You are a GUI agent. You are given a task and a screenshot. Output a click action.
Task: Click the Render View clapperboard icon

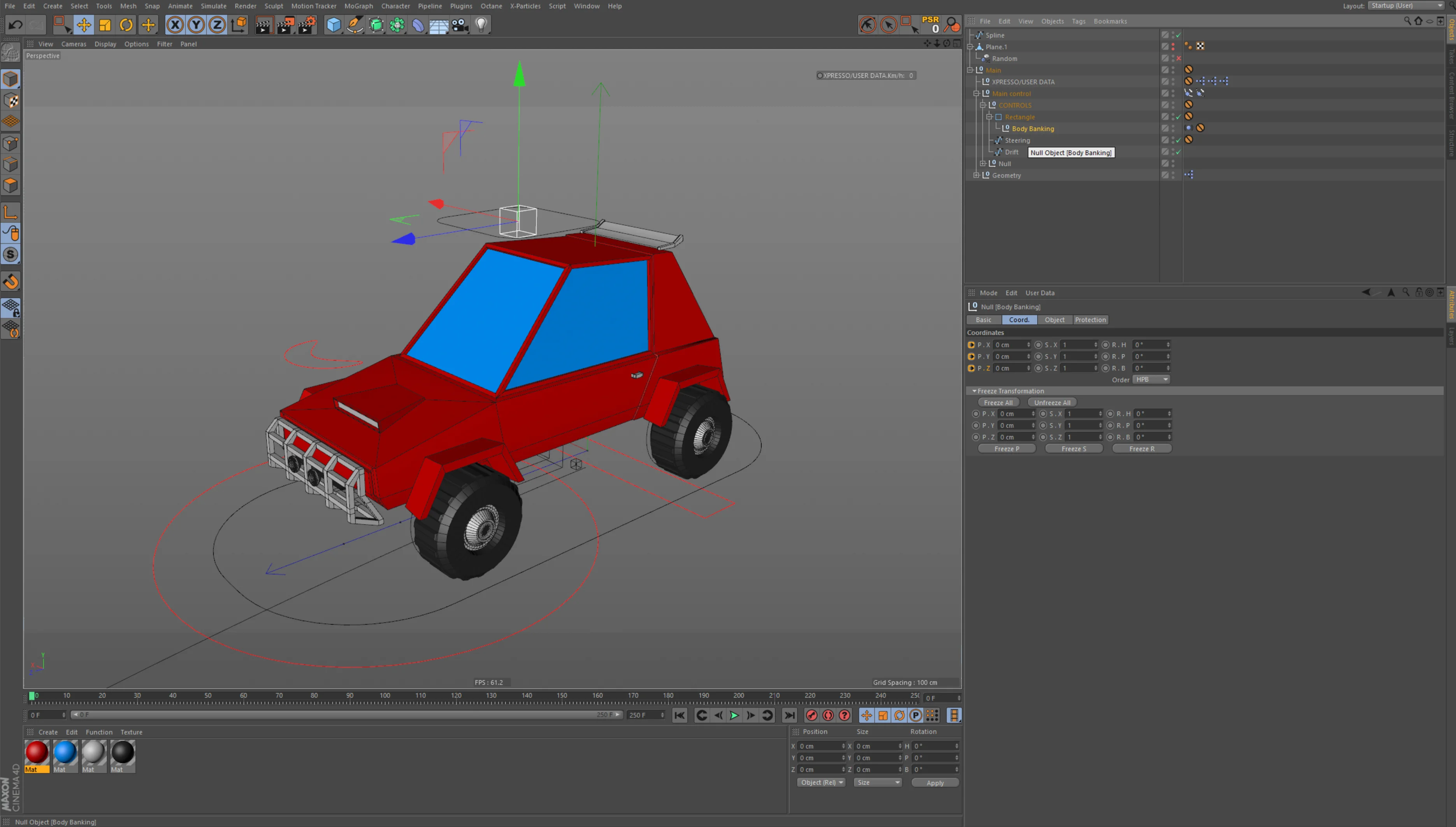265,25
